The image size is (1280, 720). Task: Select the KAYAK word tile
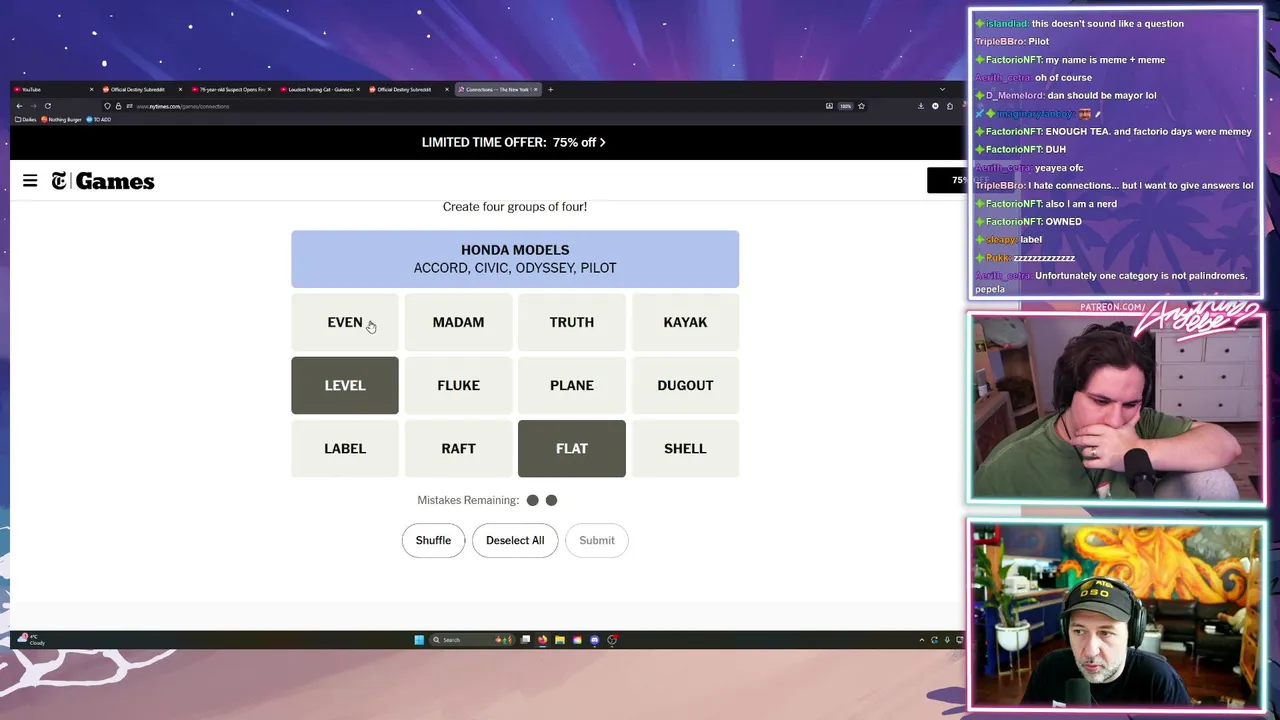point(685,322)
